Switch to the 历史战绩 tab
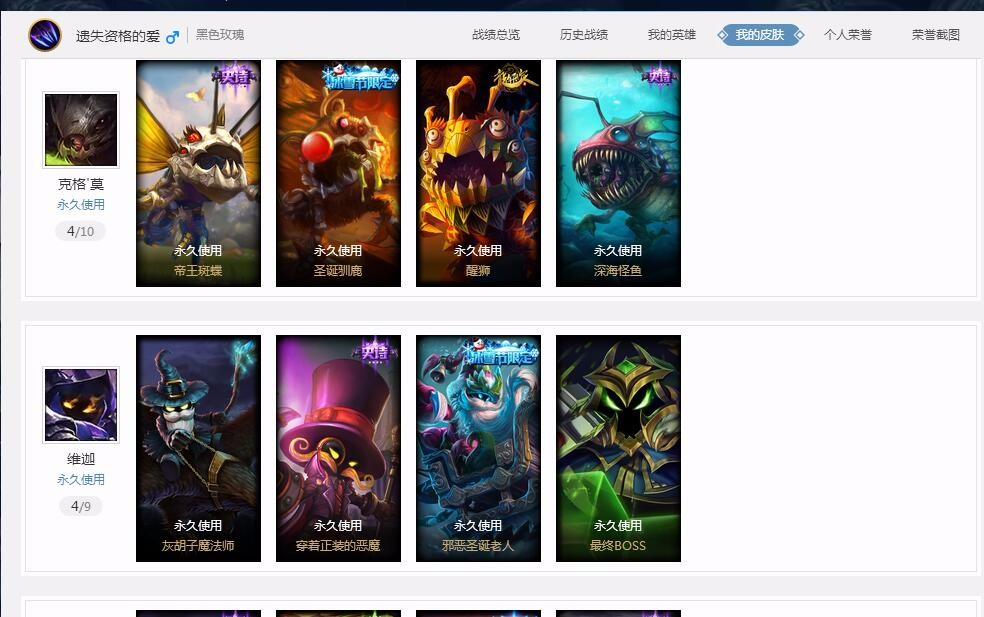Viewport: 984px width, 617px height. [x=584, y=35]
